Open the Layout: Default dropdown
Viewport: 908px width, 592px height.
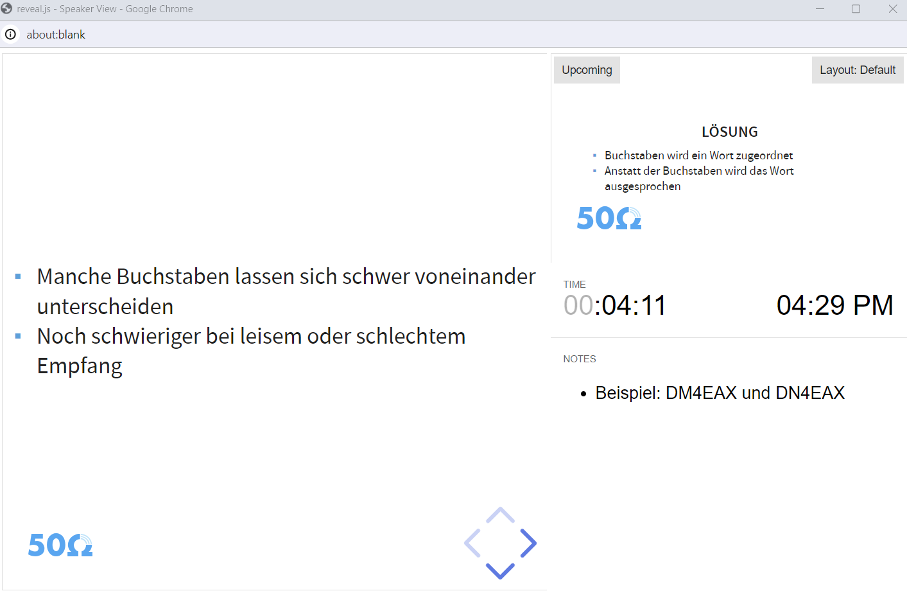(x=856, y=69)
